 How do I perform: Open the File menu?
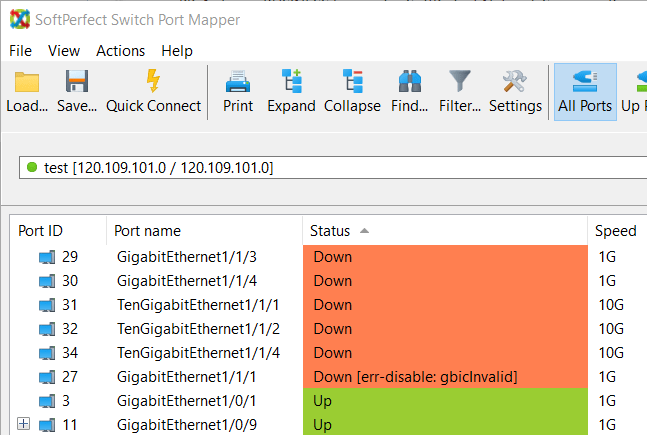20,51
